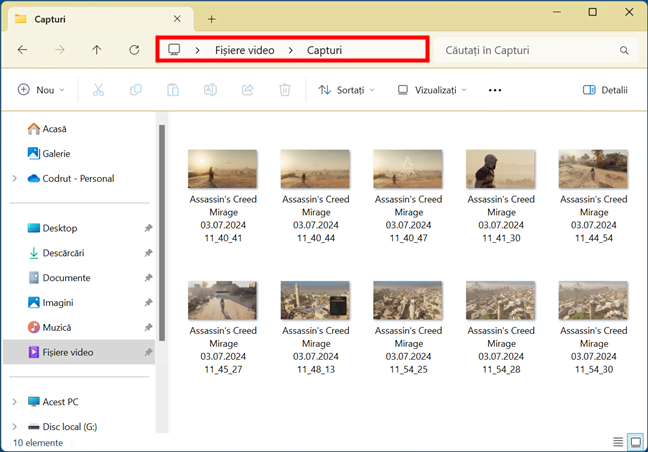Select screenshot thumbnail 11_40_44
Viewport: 648px width, 452px height.
coord(315,169)
